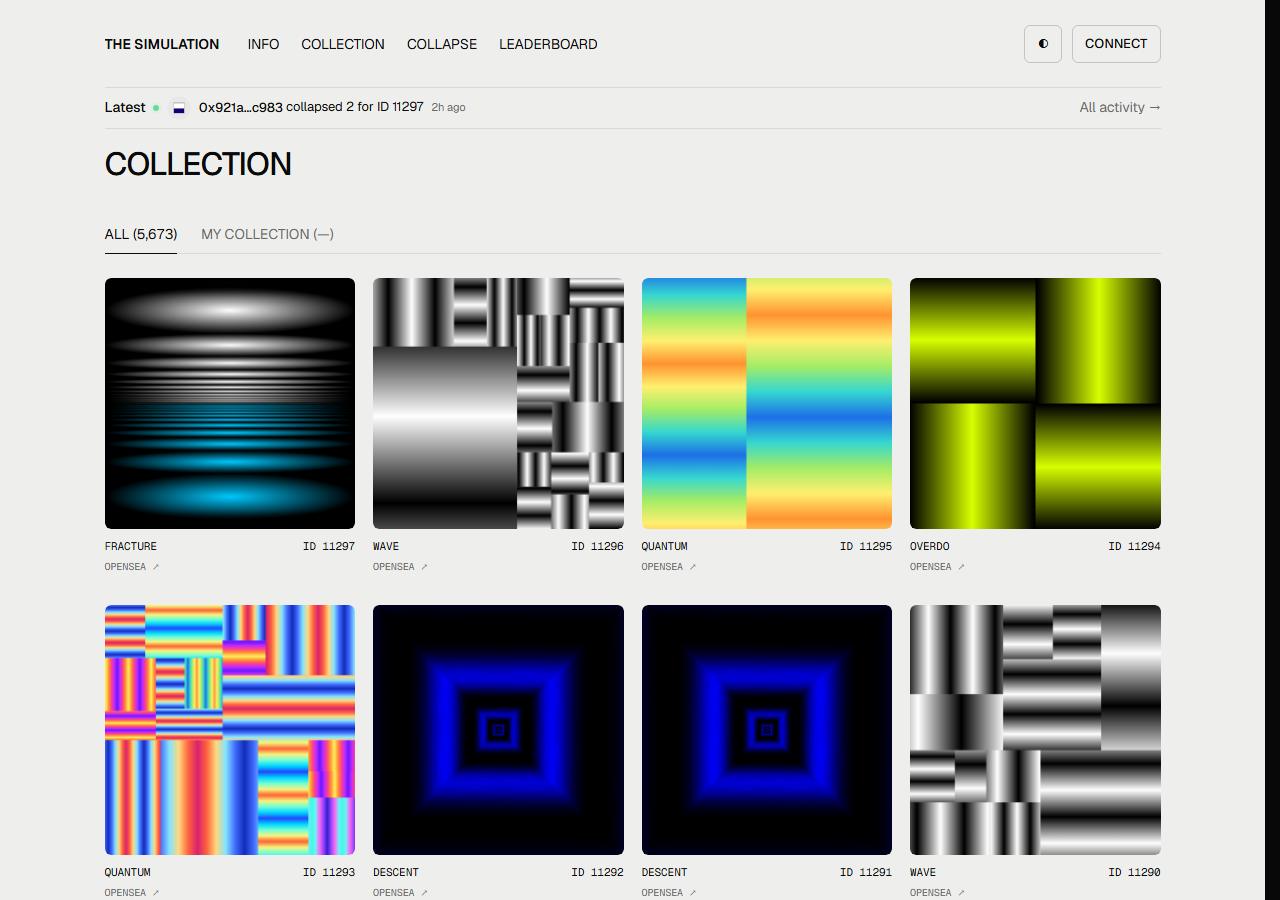The height and width of the screenshot is (900, 1280).
Task: Open the WAVE artwork ID 11290
Action: (x=1035, y=730)
